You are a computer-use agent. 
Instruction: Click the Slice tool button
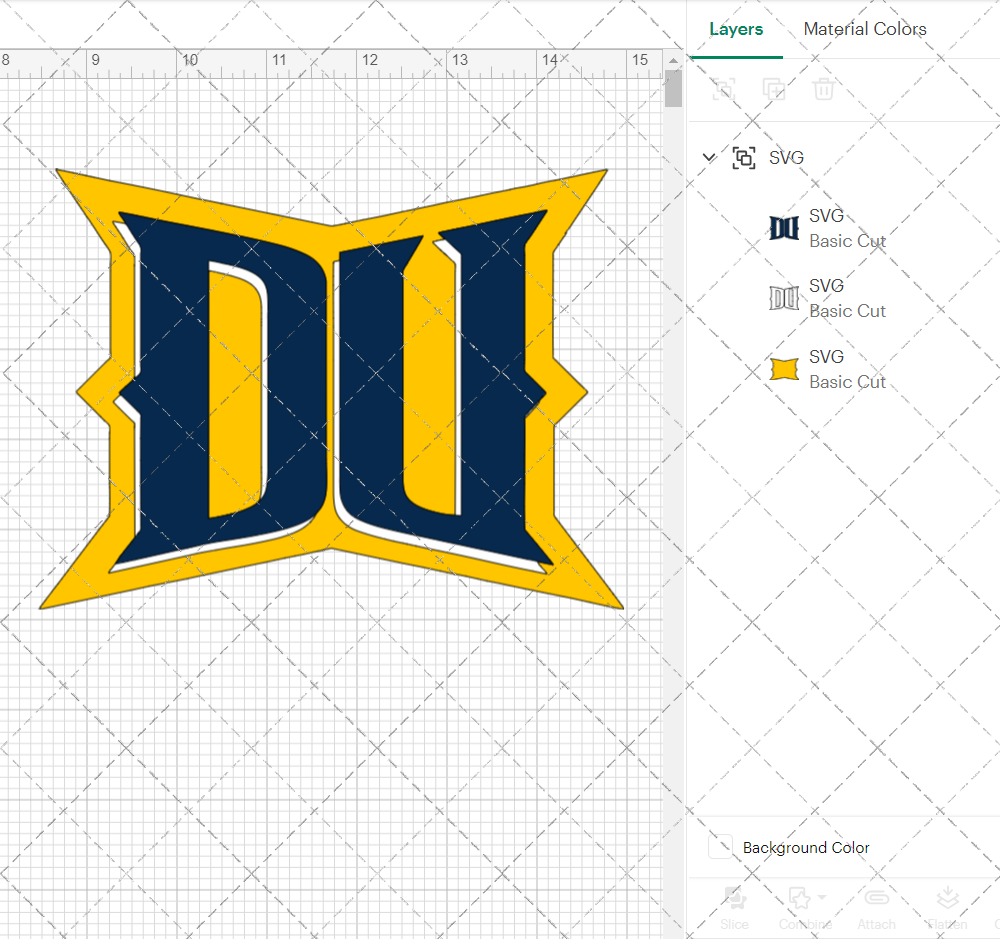[x=735, y=908]
